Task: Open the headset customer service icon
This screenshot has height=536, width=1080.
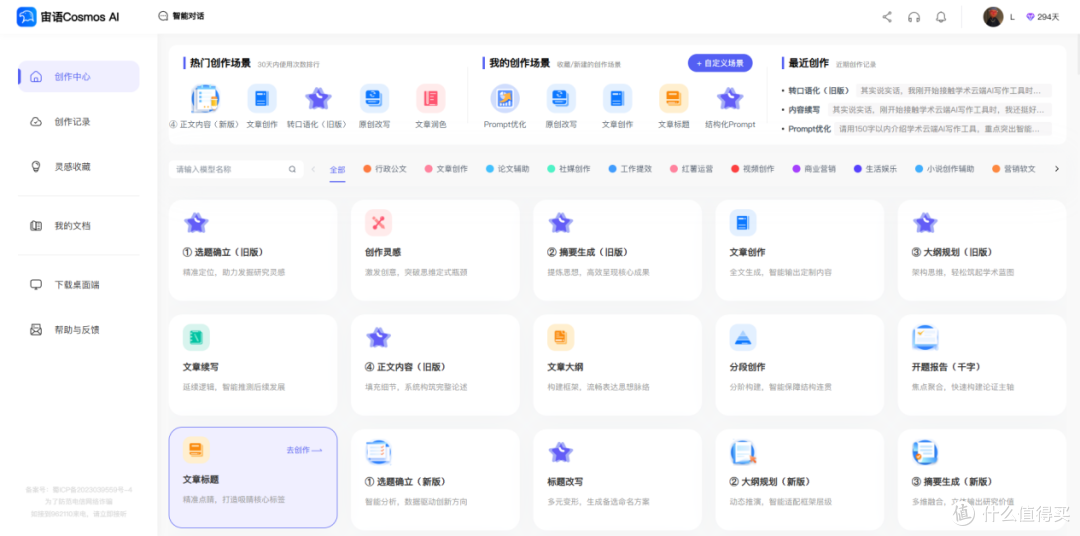Action: tap(914, 17)
